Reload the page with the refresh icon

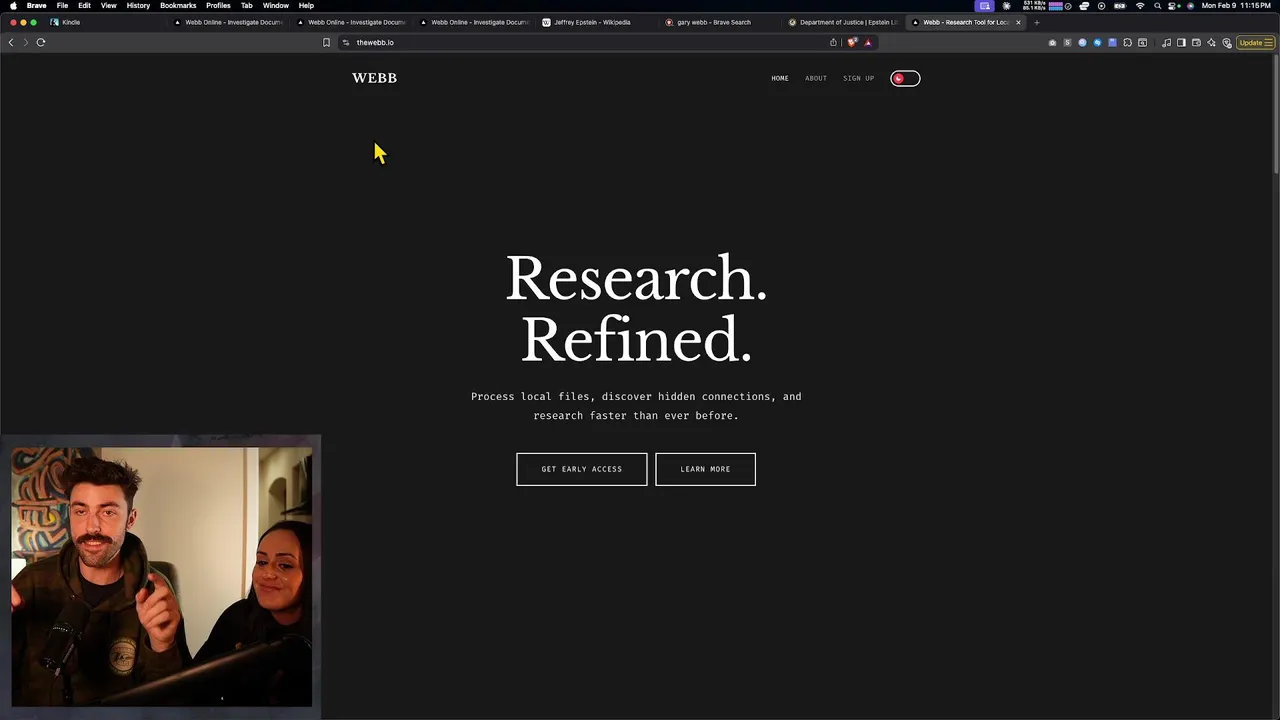click(x=41, y=42)
